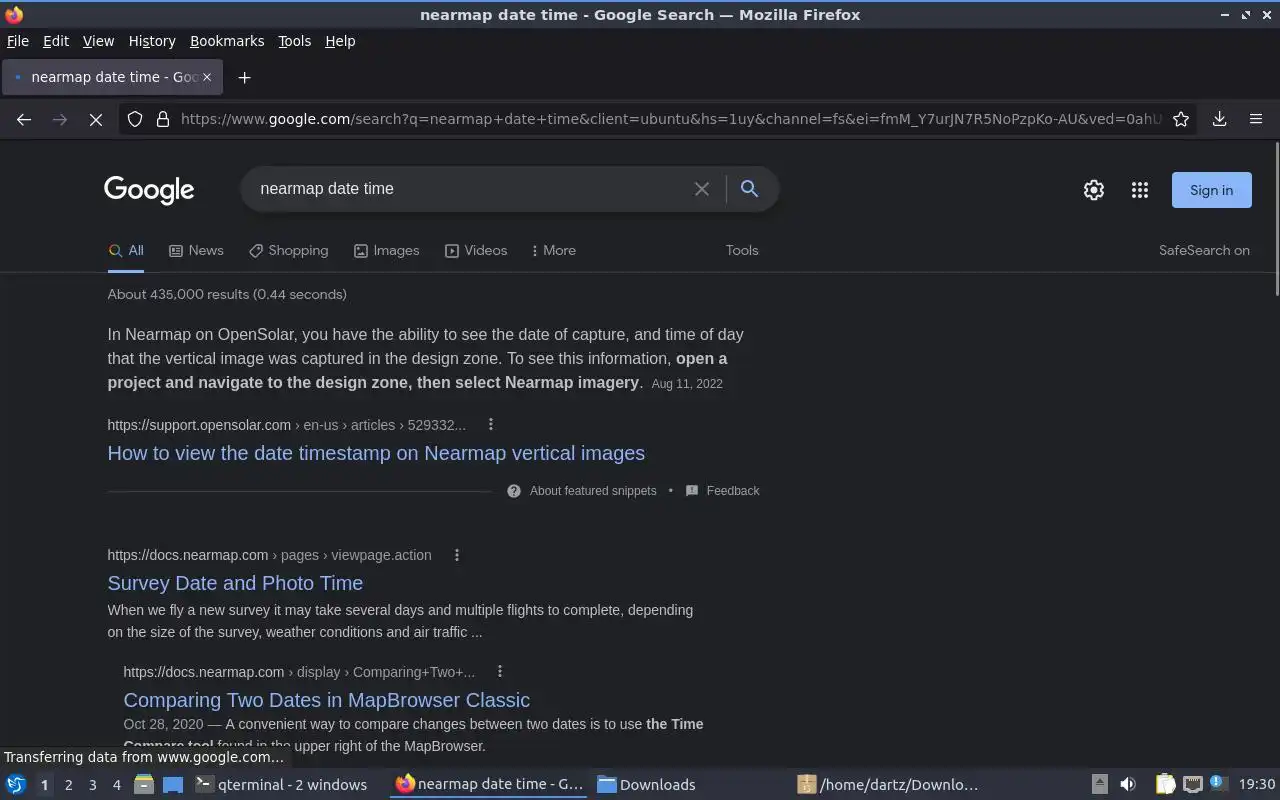Switch to the Videos results tab
Screen dimensions: 1280x800
476,251
